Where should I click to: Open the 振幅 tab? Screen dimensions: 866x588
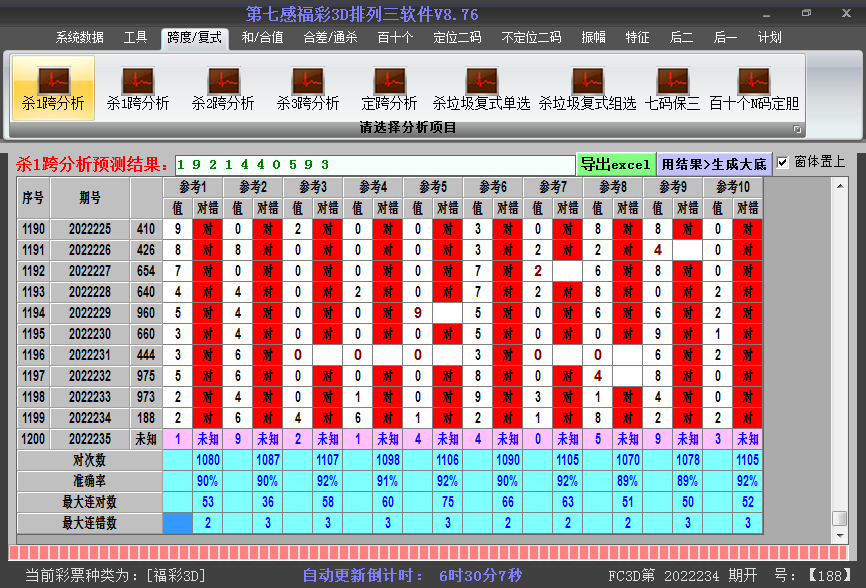[x=594, y=38]
